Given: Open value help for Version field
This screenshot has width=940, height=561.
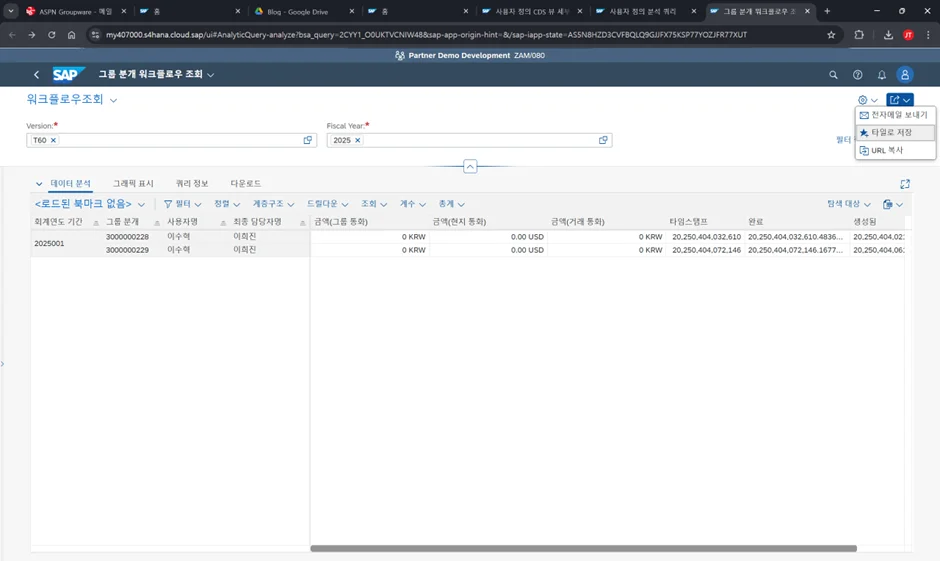Looking at the screenshot, I should tap(308, 140).
